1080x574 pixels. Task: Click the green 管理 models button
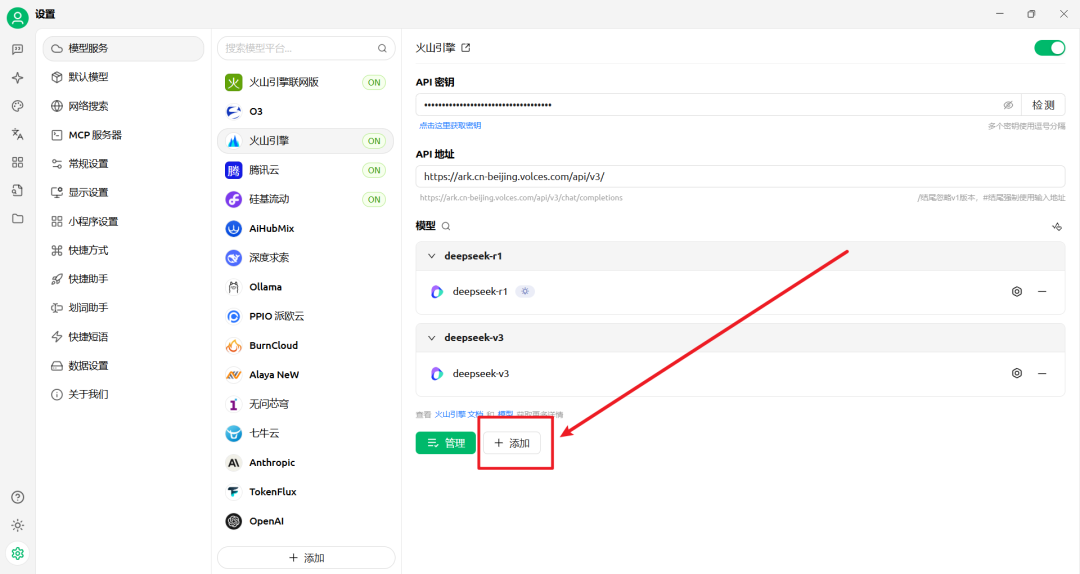tap(446, 443)
